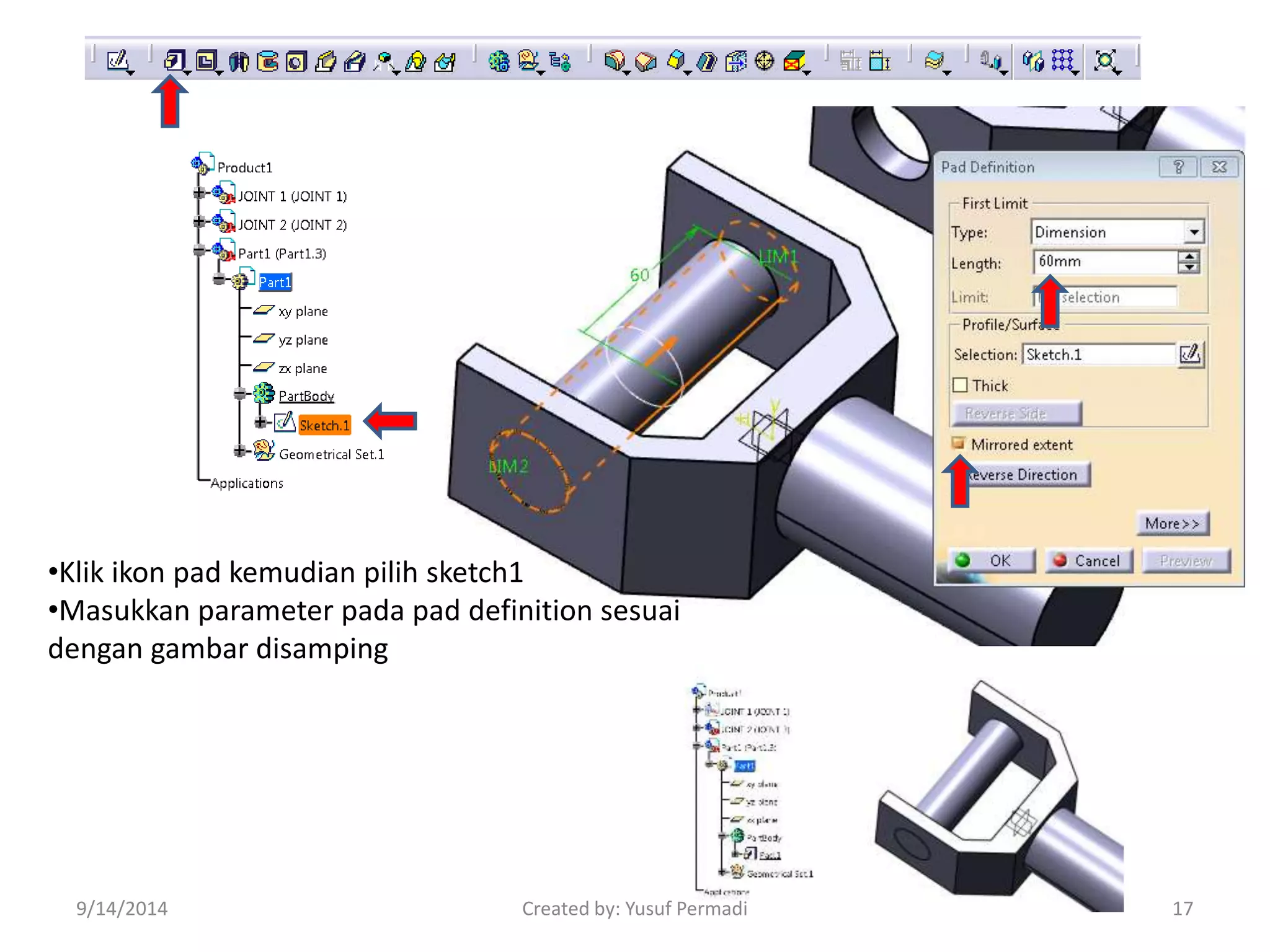Toggle the Mirrored extent checkbox

pos(958,443)
